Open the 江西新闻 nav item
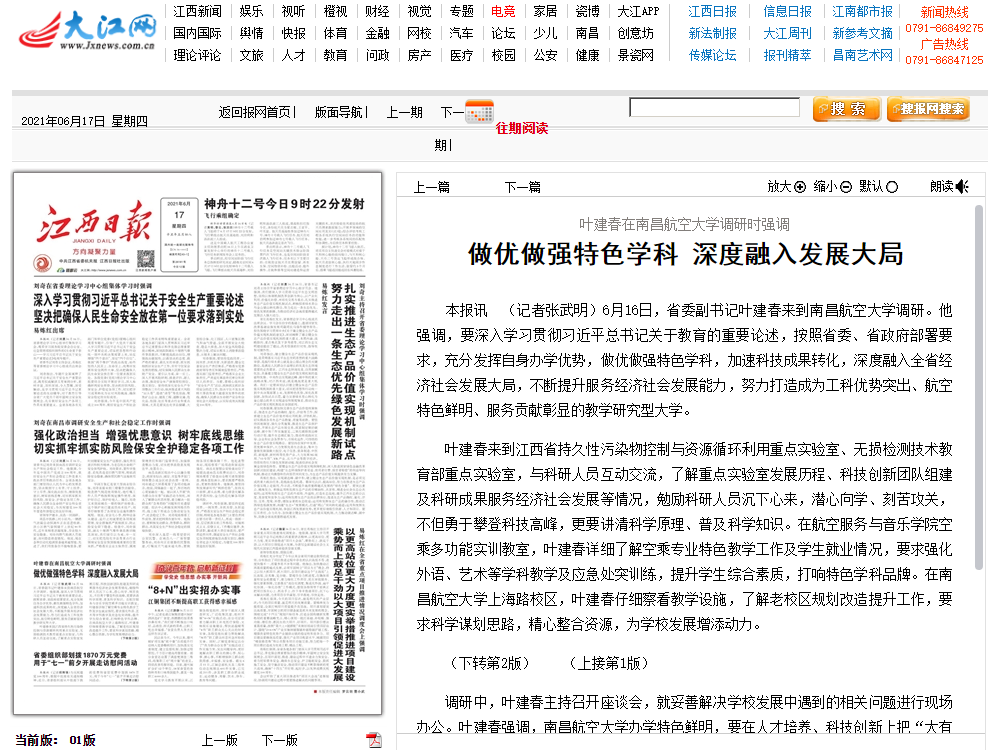 (x=197, y=12)
